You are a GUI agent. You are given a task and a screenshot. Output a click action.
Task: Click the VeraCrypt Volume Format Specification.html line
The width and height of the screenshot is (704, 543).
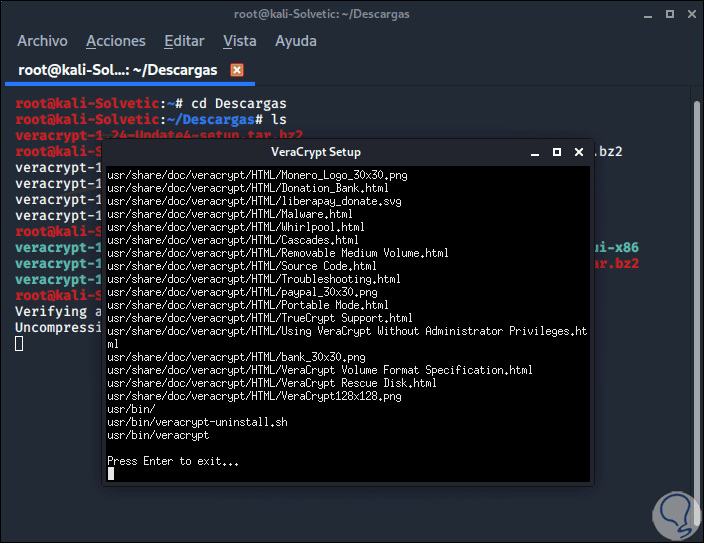click(x=320, y=371)
